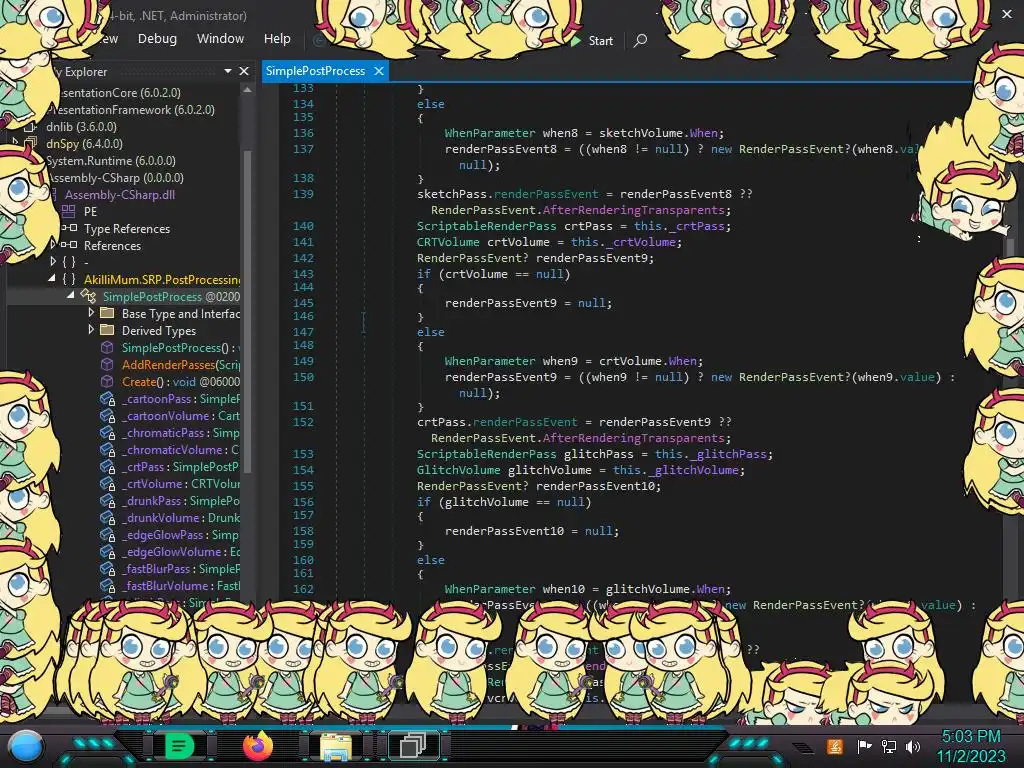The image size is (1024, 768).
Task: Click the PE node icon
Action: [x=69, y=211]
